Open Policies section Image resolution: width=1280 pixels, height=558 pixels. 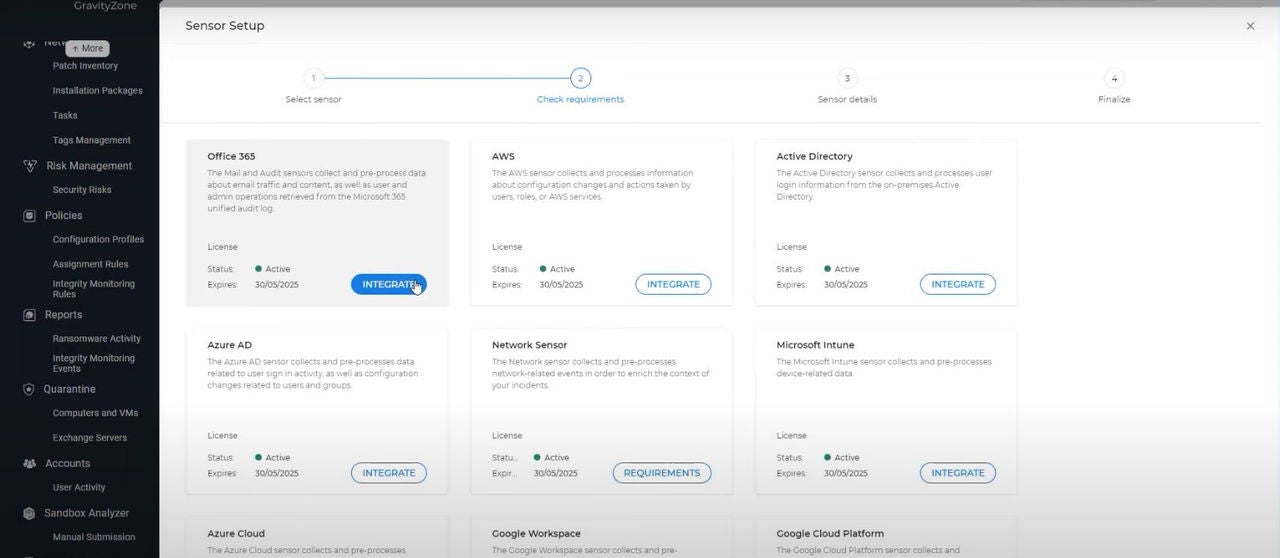point(63,216)
